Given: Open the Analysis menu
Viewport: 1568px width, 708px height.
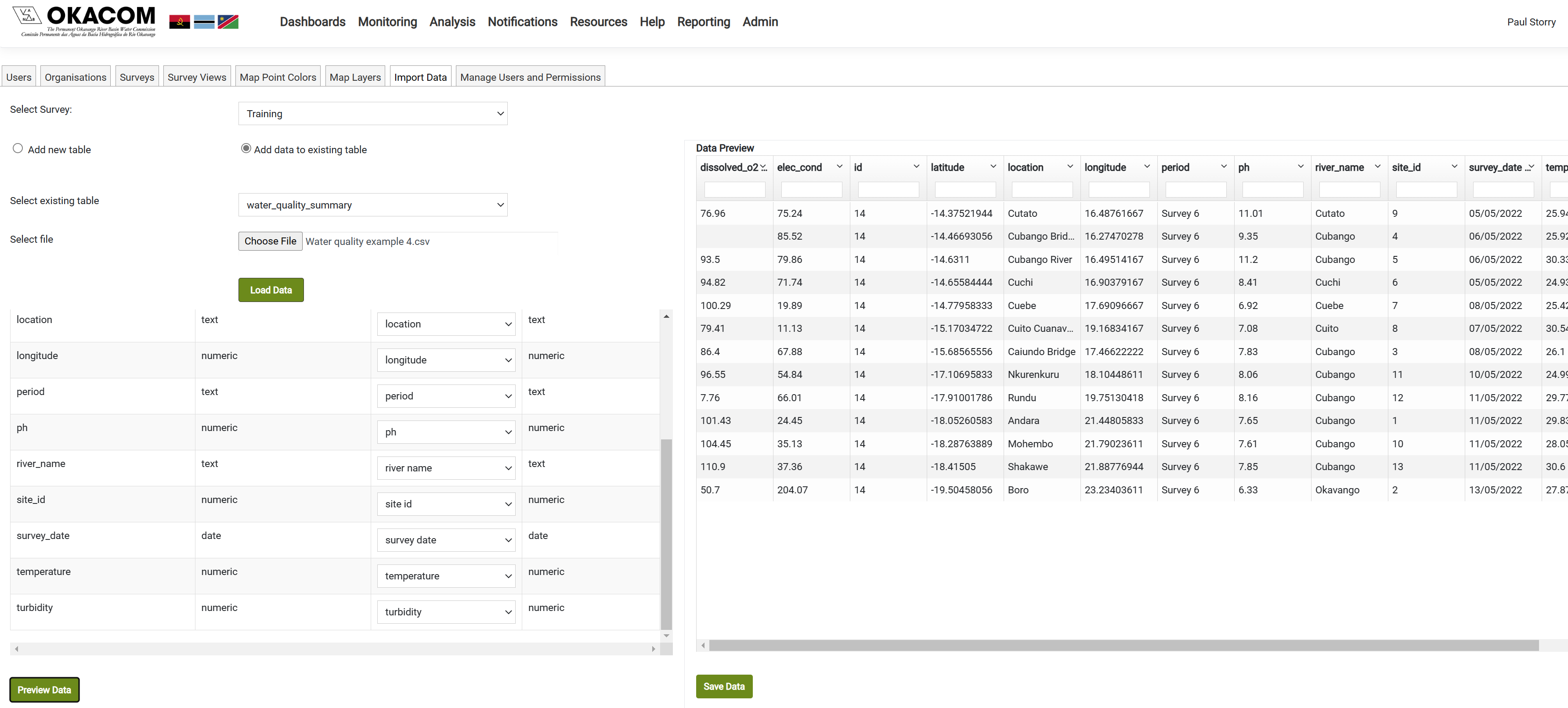Looking at the screenshot, I should 452,22.
